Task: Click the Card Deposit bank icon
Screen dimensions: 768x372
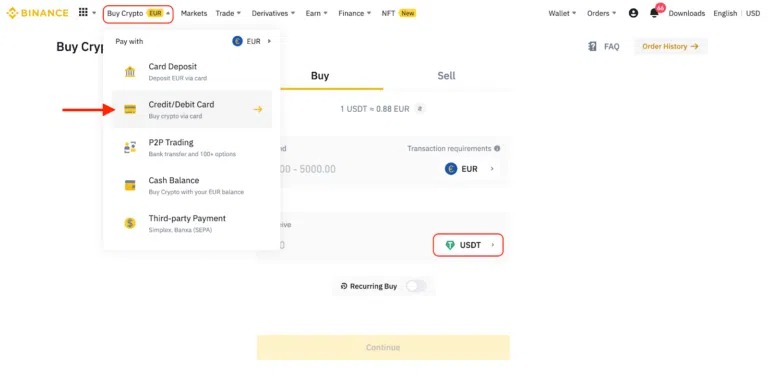Action: (130, 71)
